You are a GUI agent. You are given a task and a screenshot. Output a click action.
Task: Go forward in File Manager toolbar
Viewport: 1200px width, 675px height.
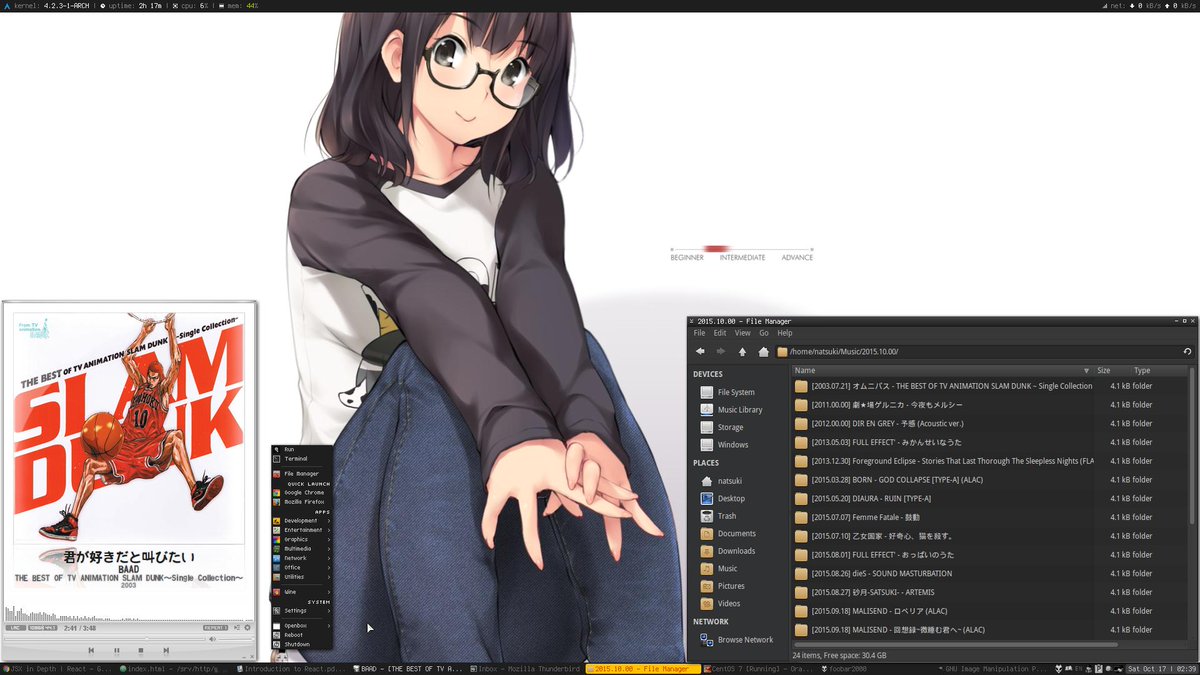(x=721, y=352)
